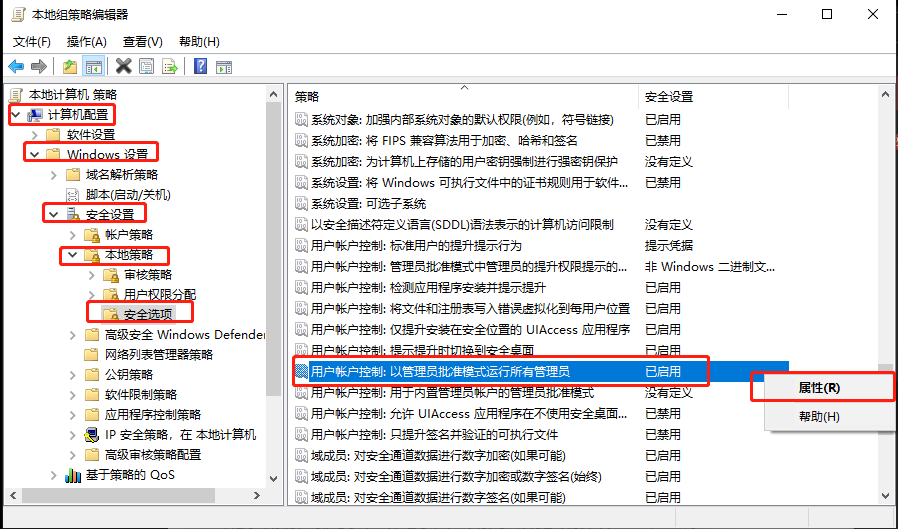The image size is (898, 529).
Task: Click the policy icon for 系统设置: 可选子系统
Action: pyautogui.click(x=301, y=203)
